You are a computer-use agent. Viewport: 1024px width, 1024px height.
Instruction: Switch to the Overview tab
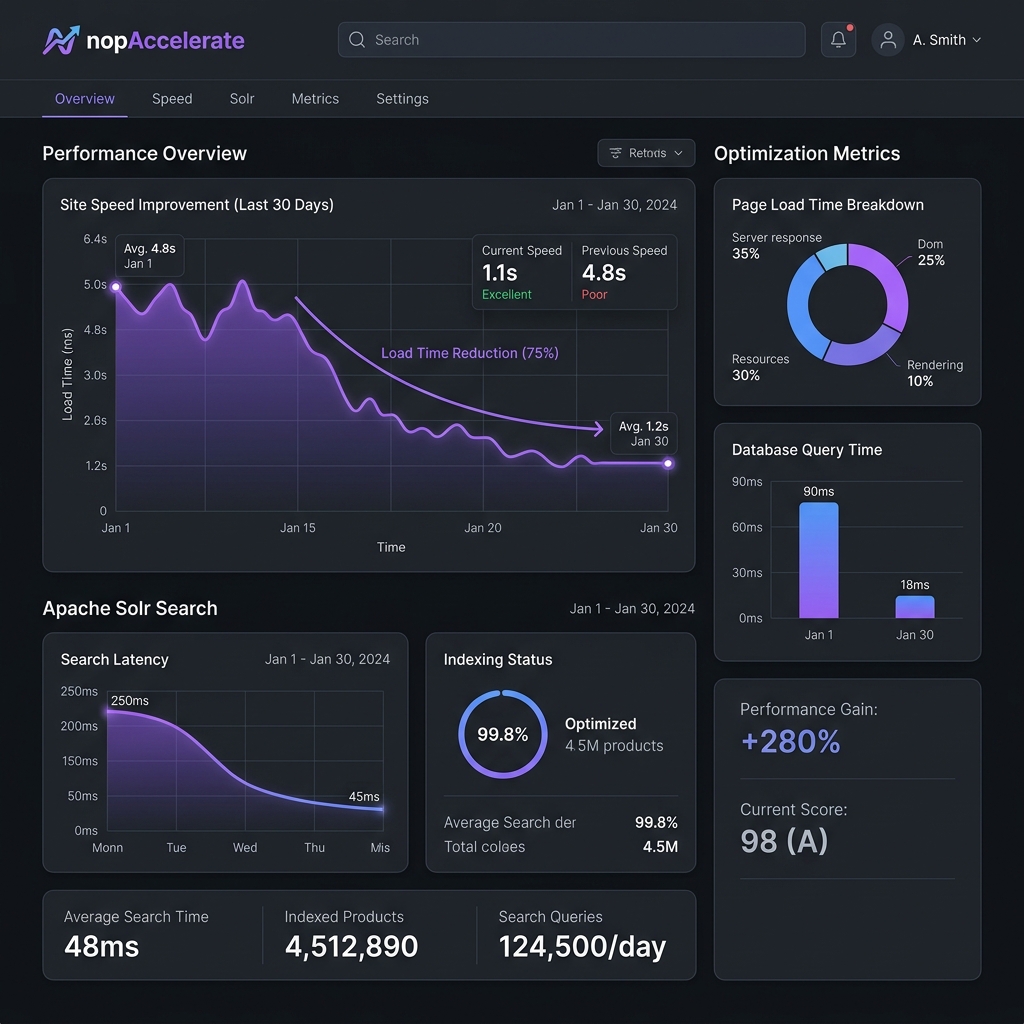pos(85,99)
